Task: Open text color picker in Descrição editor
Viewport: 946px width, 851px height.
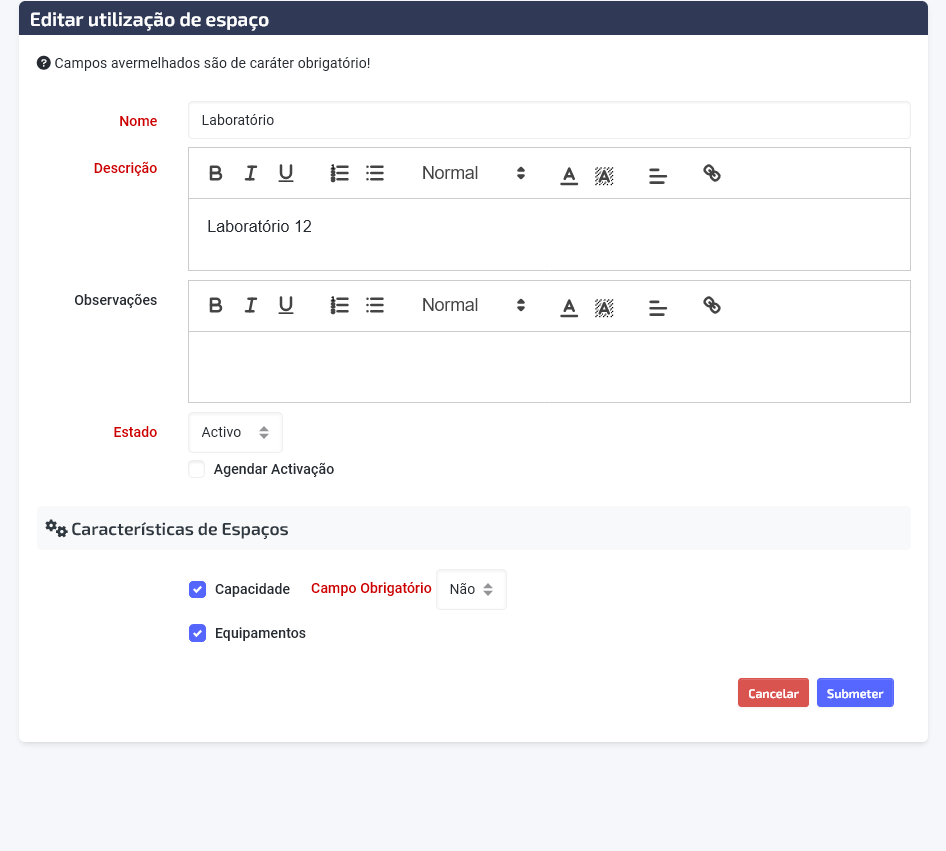Action: (x=569, y=175)
